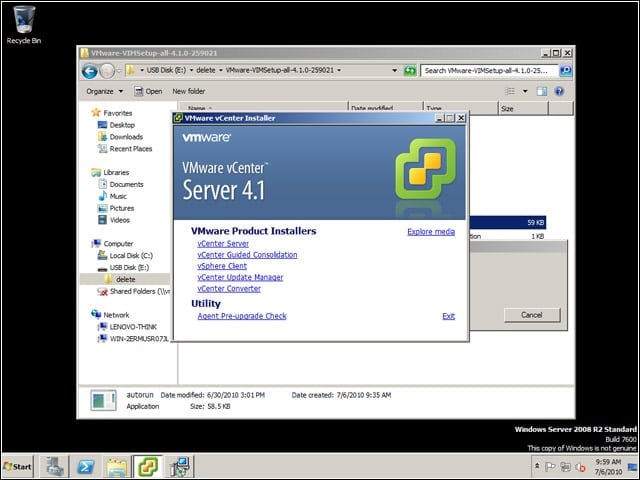Open the Organize menu

point(104,91)
